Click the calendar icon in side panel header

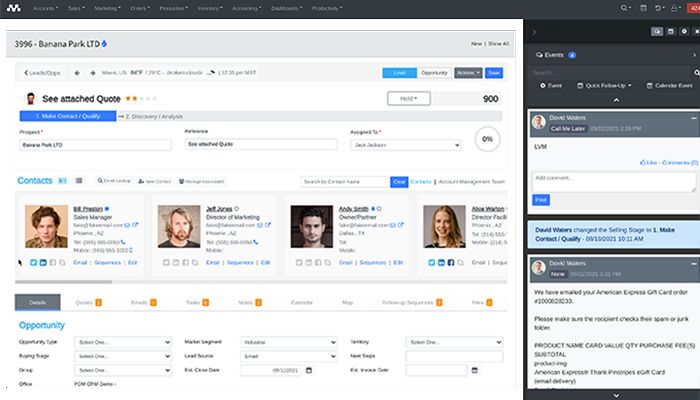pos(671,31)
